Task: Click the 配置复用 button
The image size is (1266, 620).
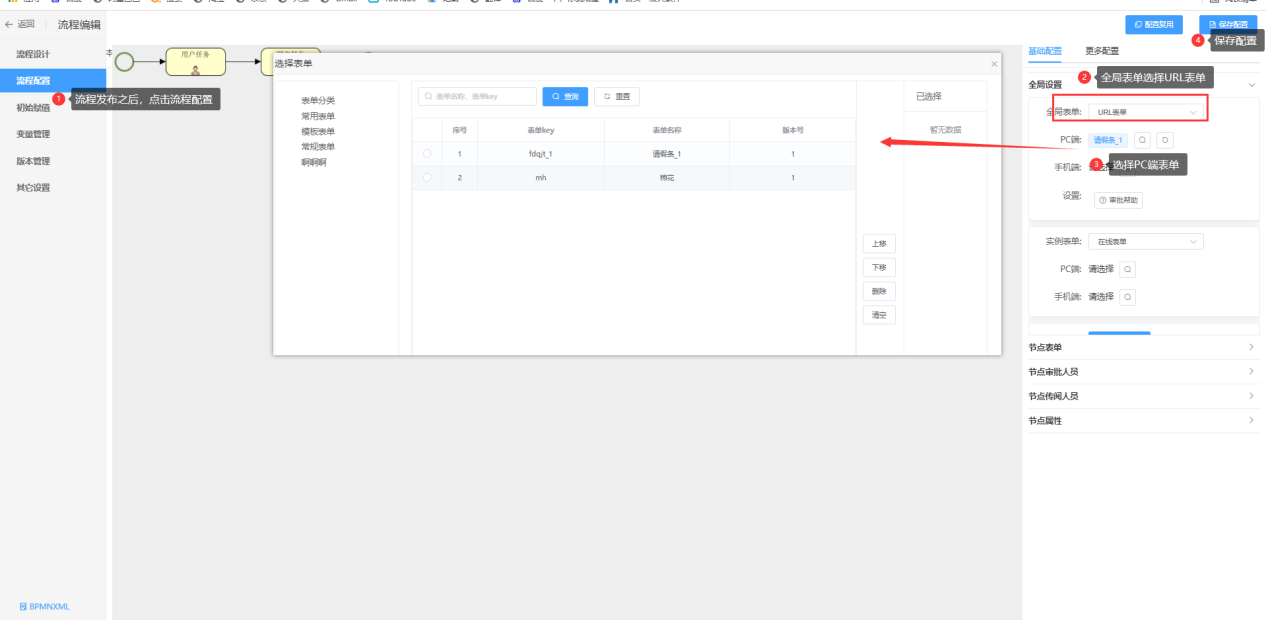Action: tap(1154, 24)
